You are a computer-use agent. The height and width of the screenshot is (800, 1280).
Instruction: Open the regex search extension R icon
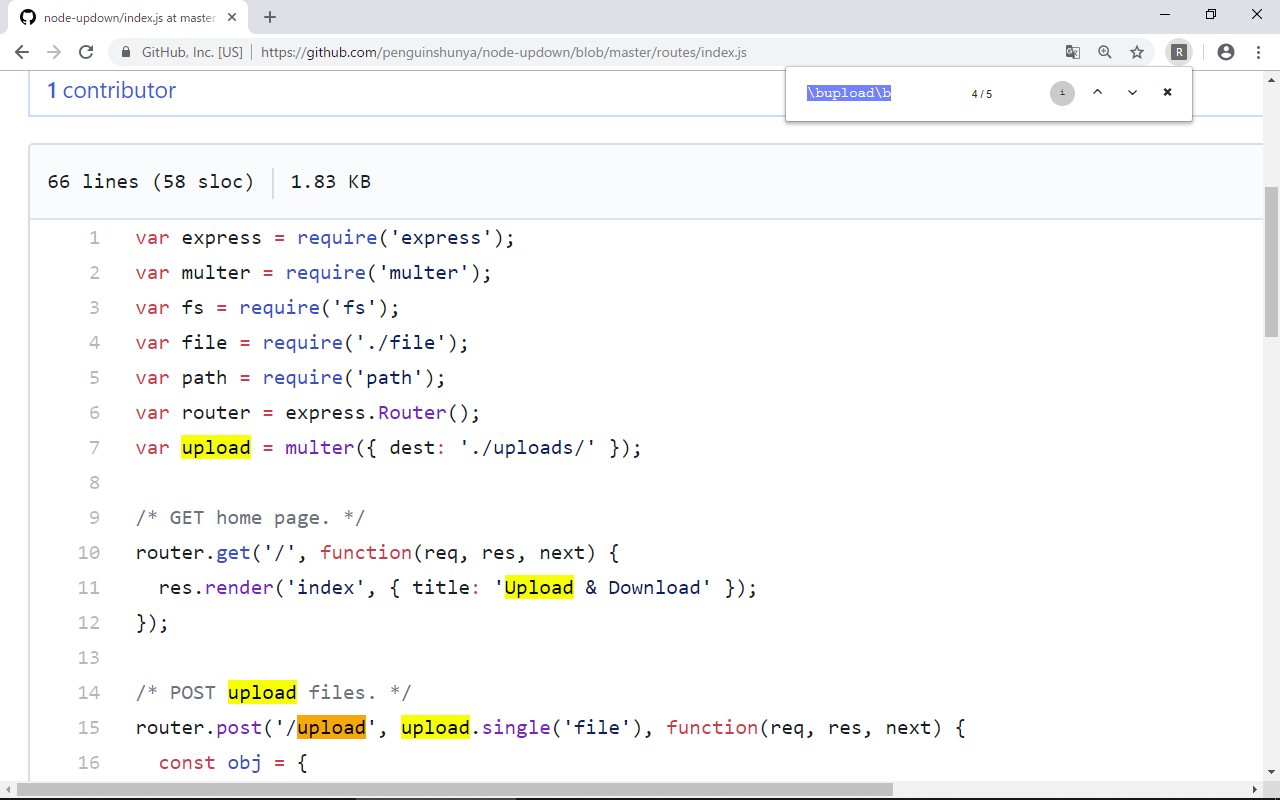(x=1179, y=52)
